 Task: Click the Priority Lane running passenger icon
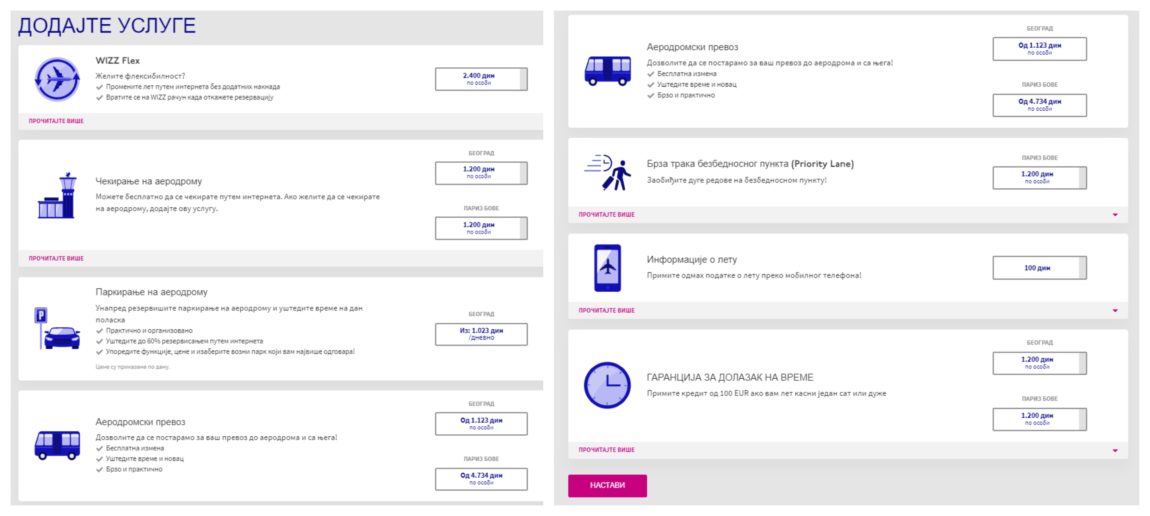[607, 173]
